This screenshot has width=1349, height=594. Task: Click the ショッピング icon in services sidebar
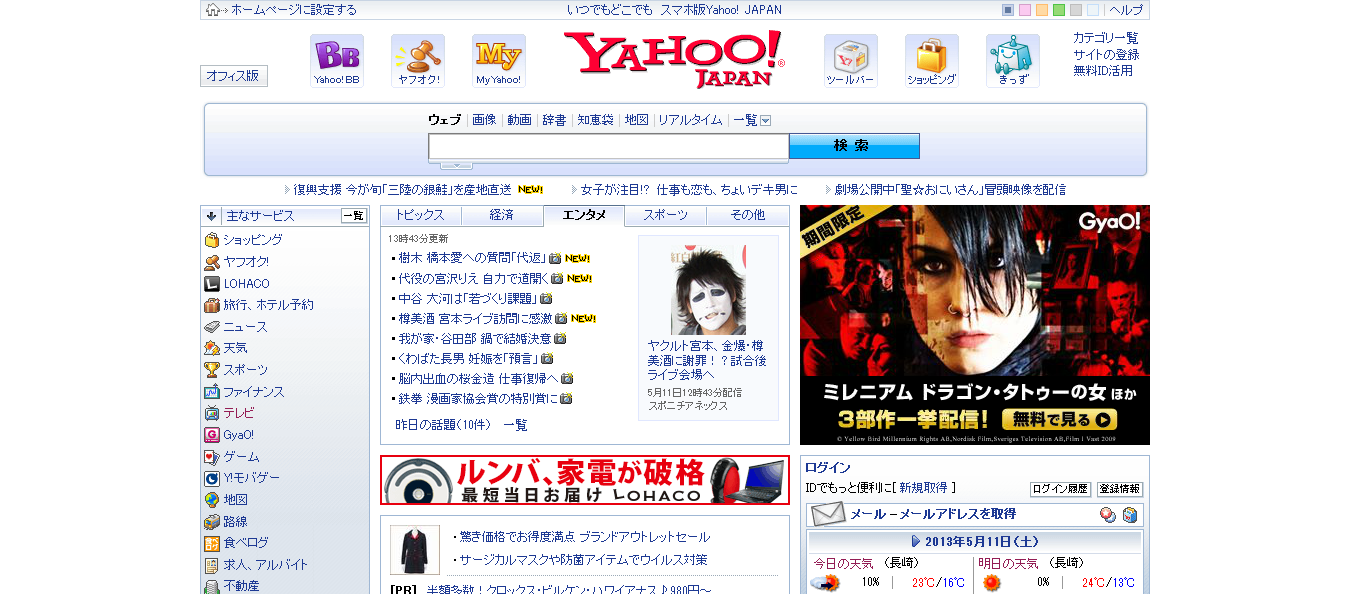(212, 240)
